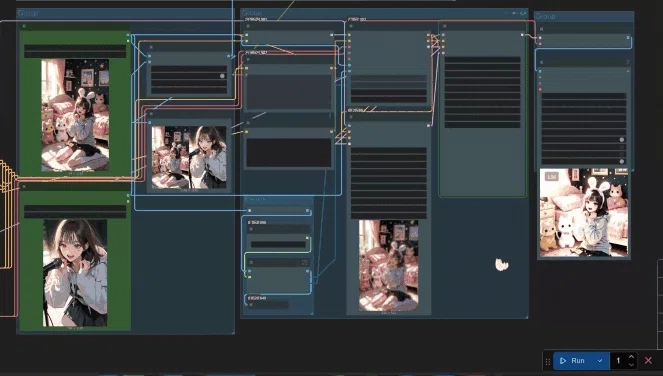Click the left Group title

click(x=28, y=13)
